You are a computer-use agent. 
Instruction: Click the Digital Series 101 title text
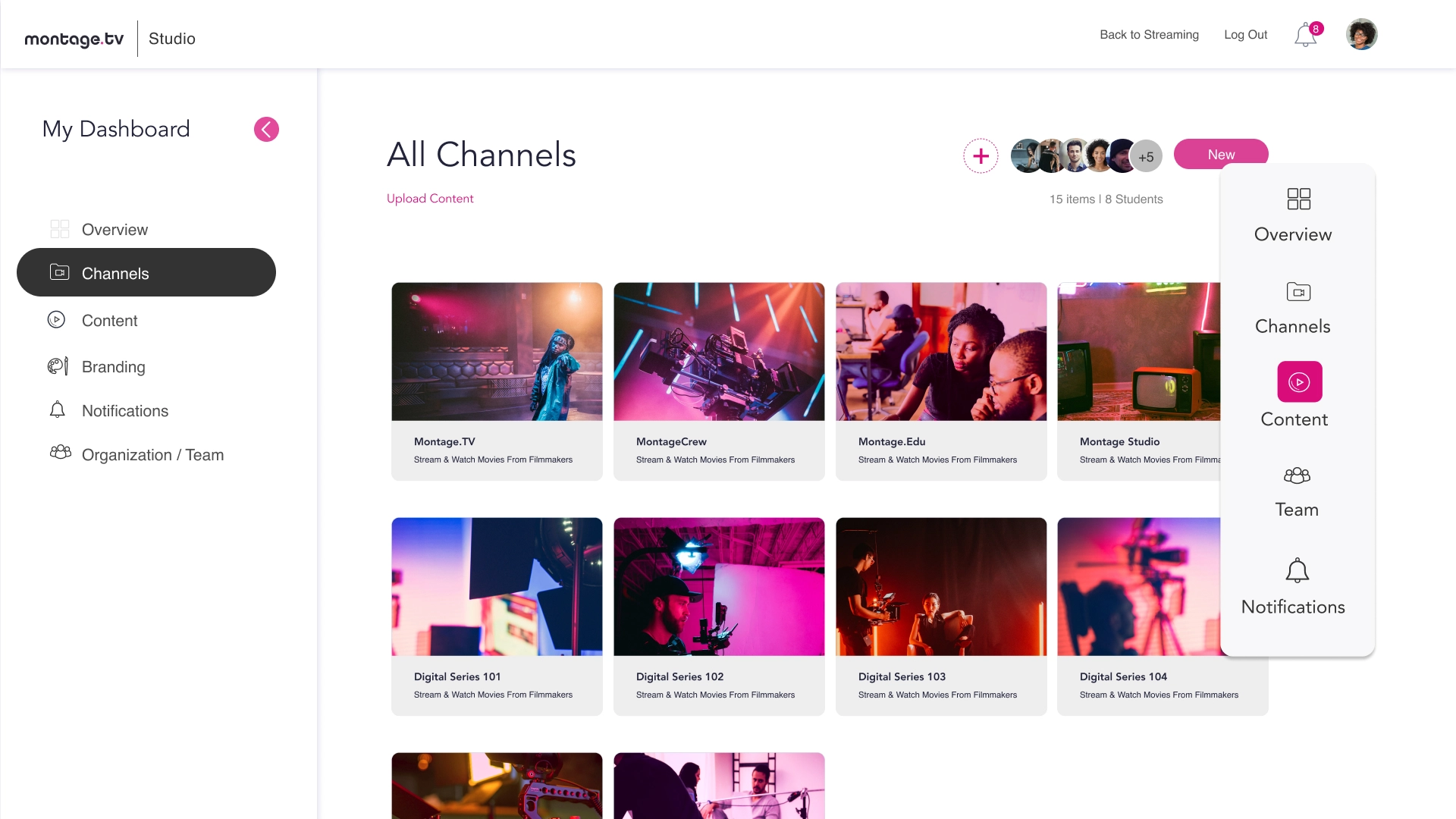click(457, 676)
